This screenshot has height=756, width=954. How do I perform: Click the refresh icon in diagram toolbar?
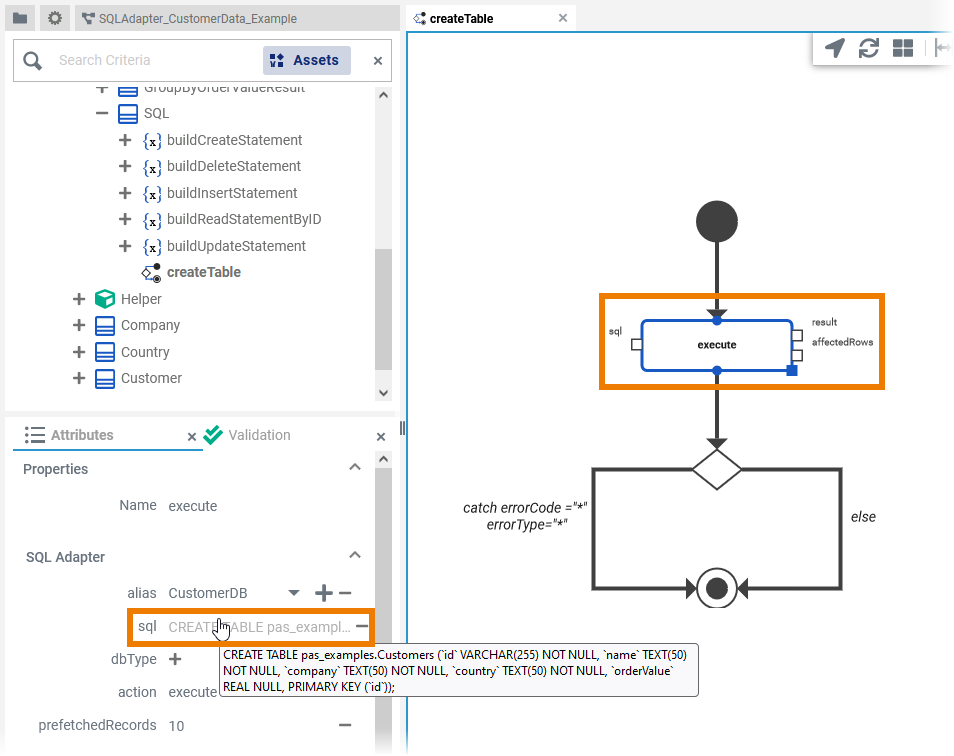[x=869, y=48]
